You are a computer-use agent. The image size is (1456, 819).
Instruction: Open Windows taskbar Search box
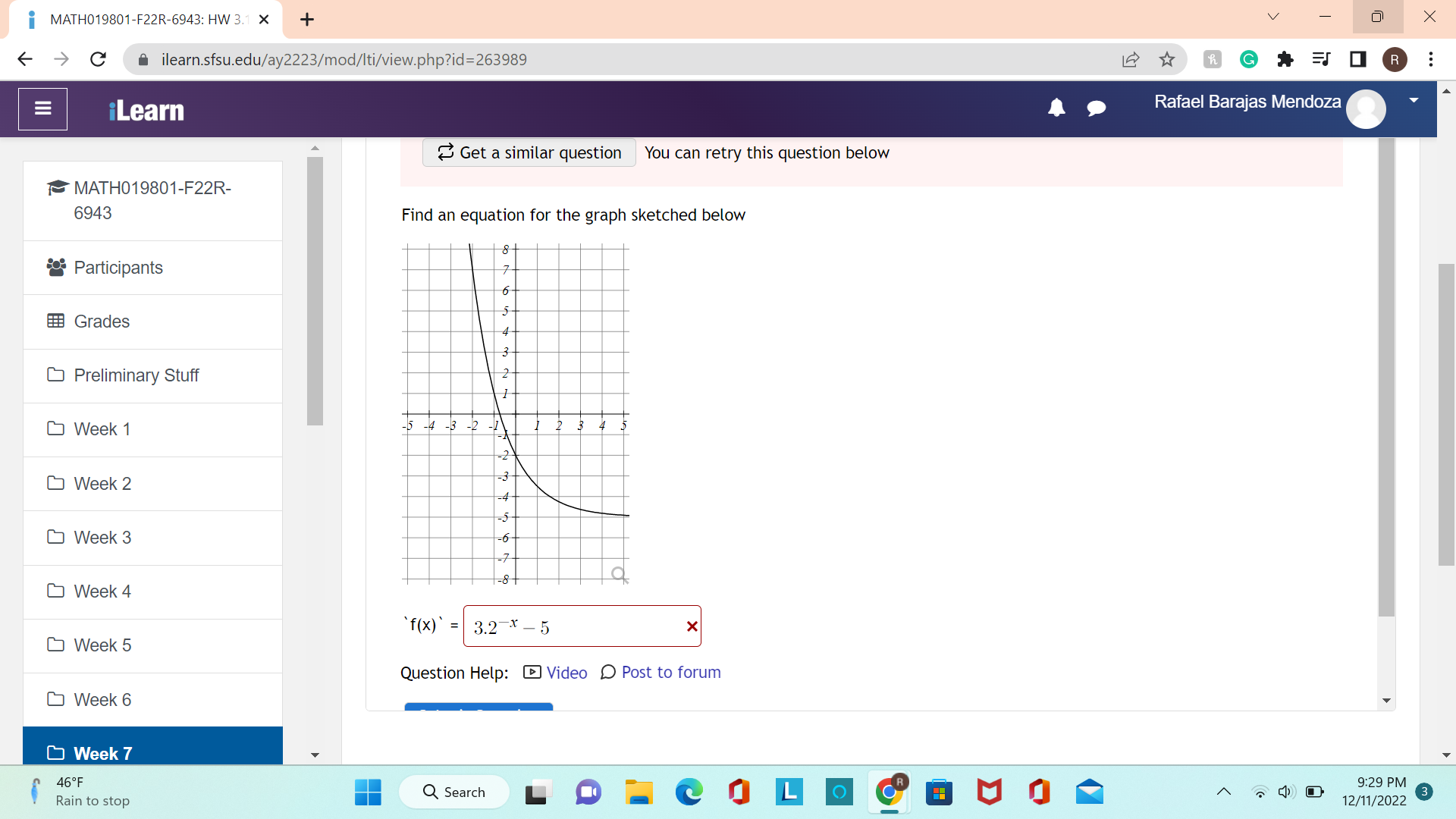(x=455, y=792)
